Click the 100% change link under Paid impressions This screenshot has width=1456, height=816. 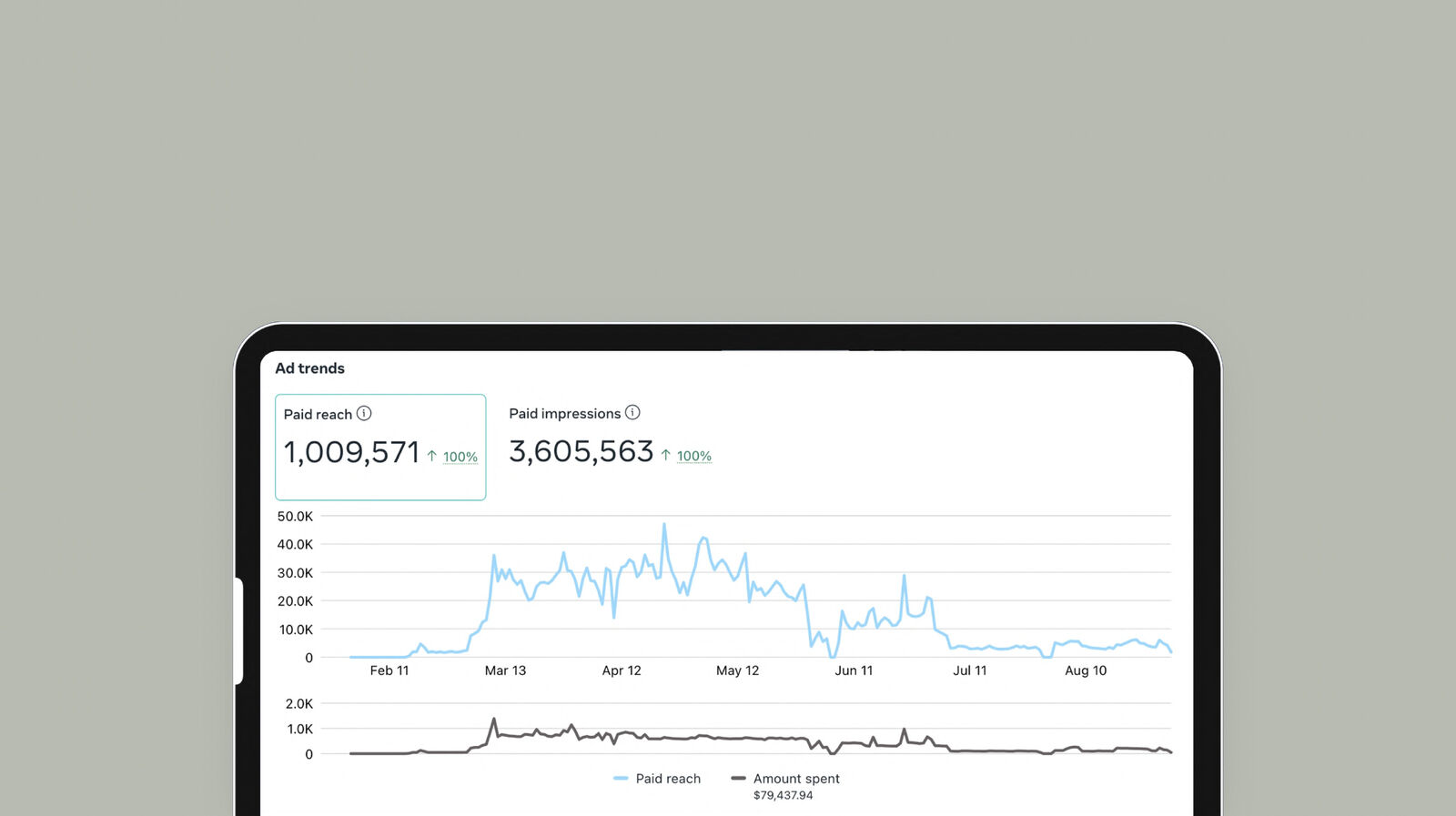(694, 456)
